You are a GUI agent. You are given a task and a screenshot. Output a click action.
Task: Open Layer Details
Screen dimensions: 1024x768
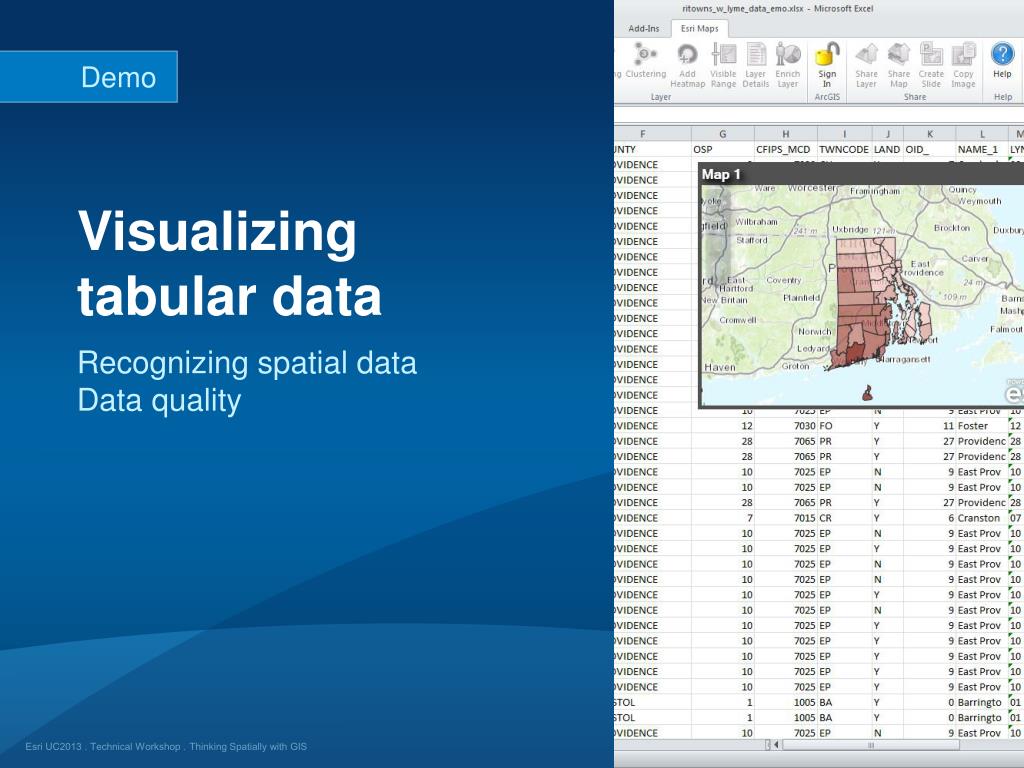(x=756, y=65)
